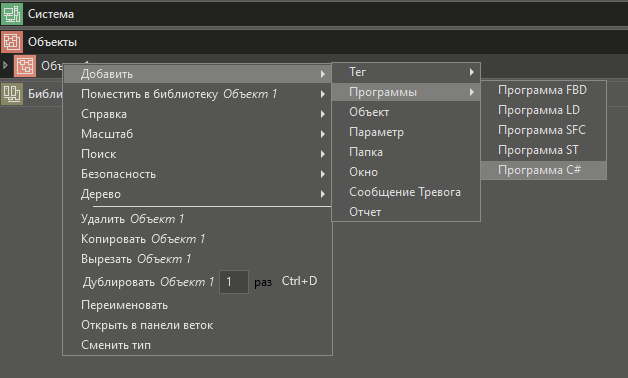Add a Параметр from the submenu
The height and width of the screenshot is (378, 628).
406,132
